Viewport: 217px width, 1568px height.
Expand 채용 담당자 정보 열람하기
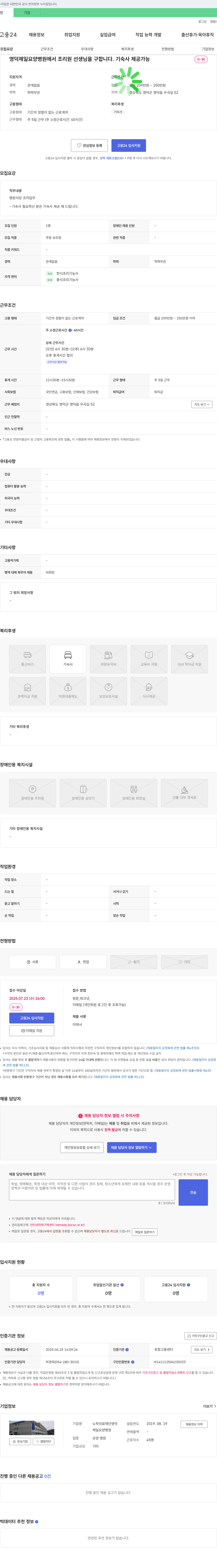click(132, 1147)
